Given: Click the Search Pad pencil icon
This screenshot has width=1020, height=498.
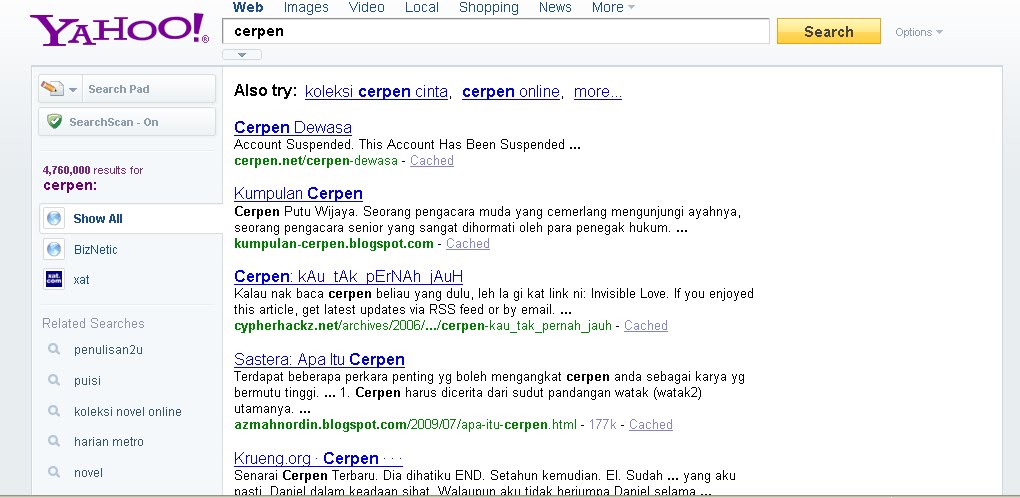Looking at the screenshot, I should coord(52,89).
